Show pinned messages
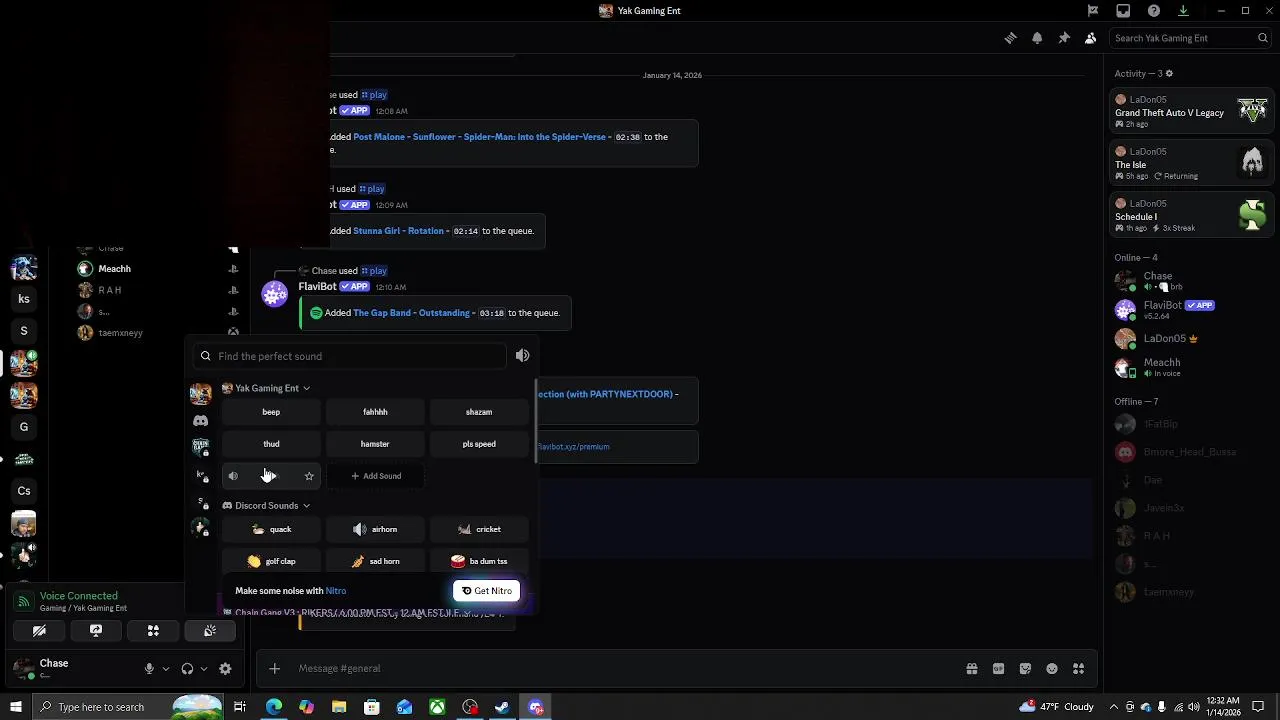This screenshot has width=1280, height=720. tap(1064, 38)
